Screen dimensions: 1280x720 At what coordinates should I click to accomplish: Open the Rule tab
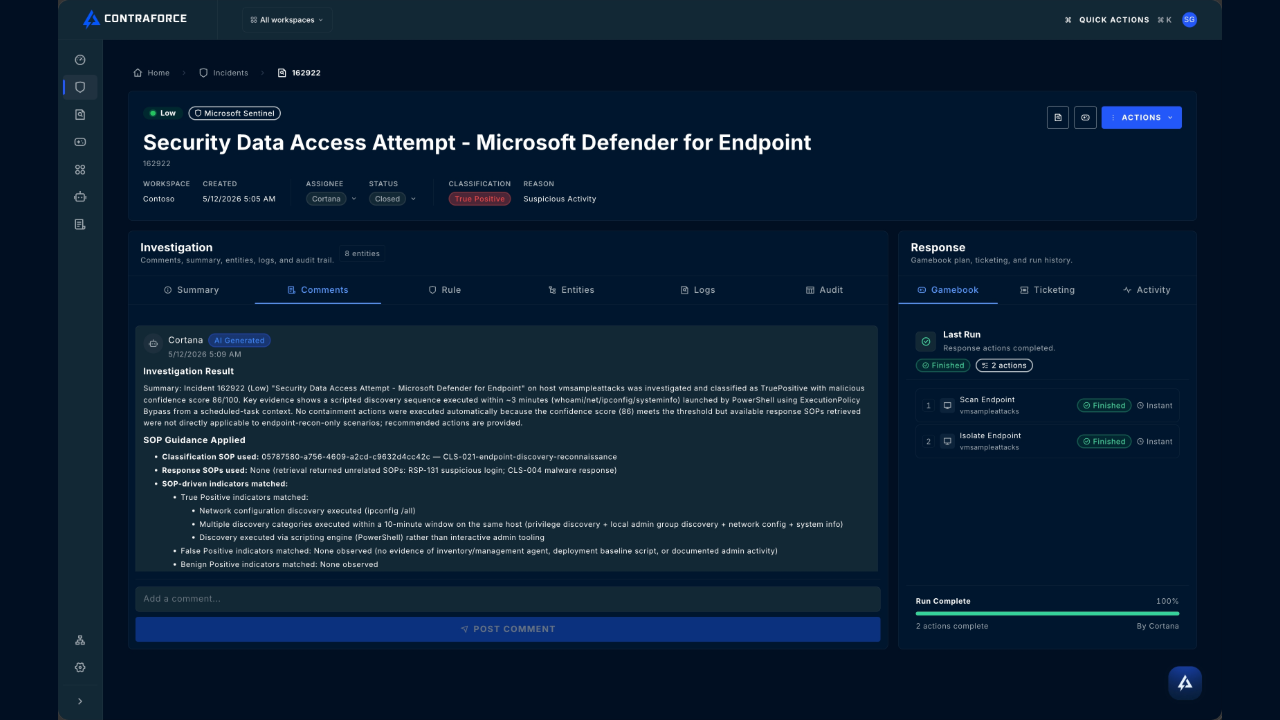pyautogui.click(x=444, y=290)
